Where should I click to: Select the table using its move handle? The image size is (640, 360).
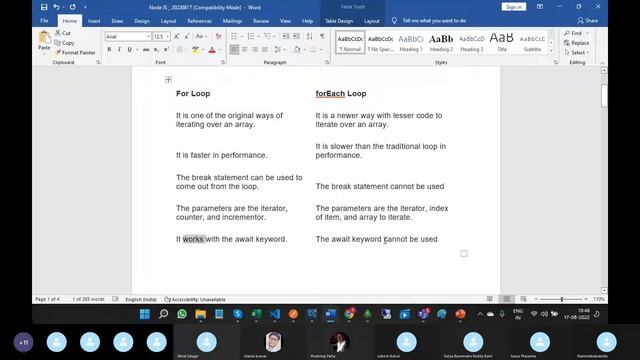point(168,80)
